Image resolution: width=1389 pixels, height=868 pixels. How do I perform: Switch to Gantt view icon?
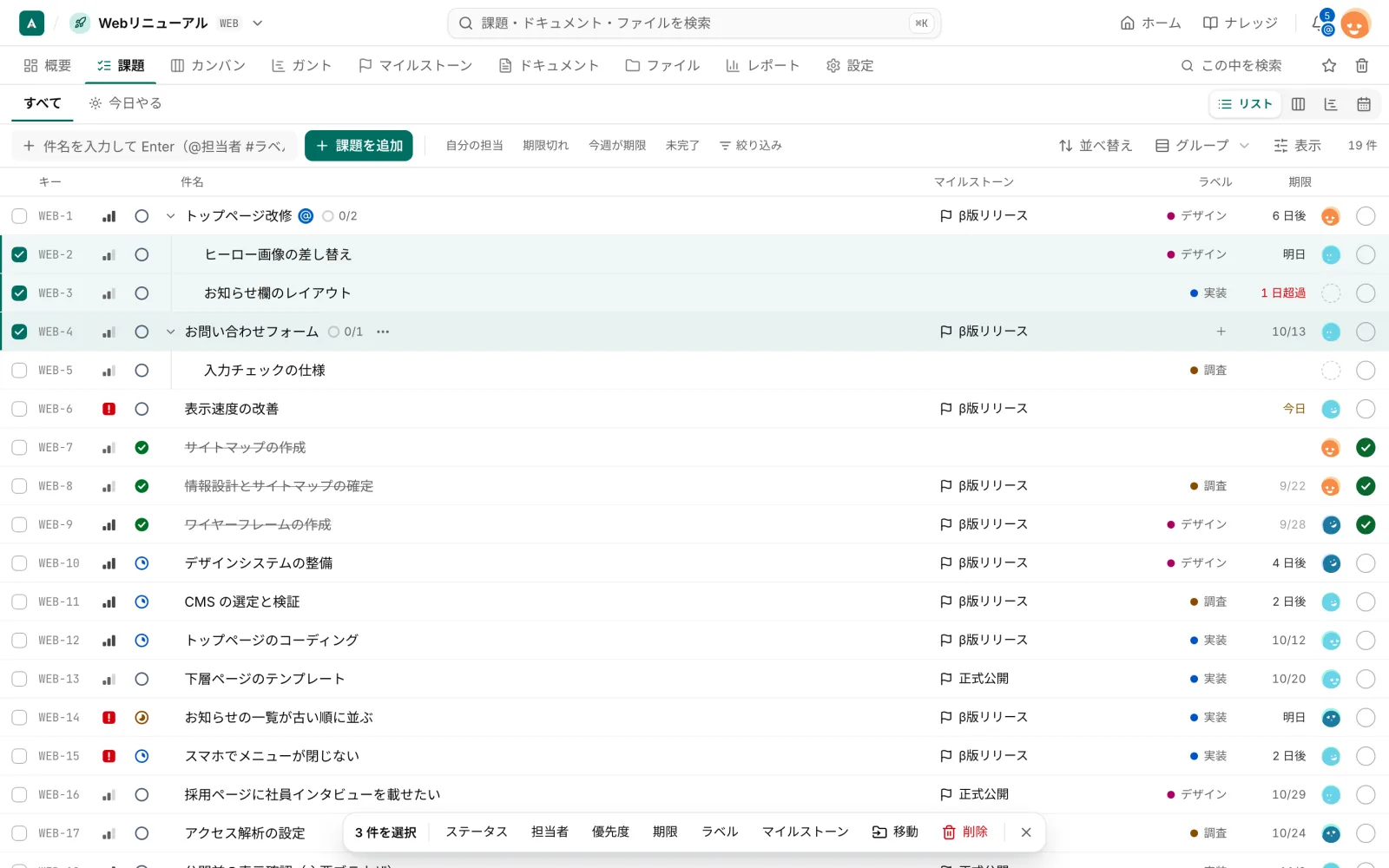point(1331,104)
